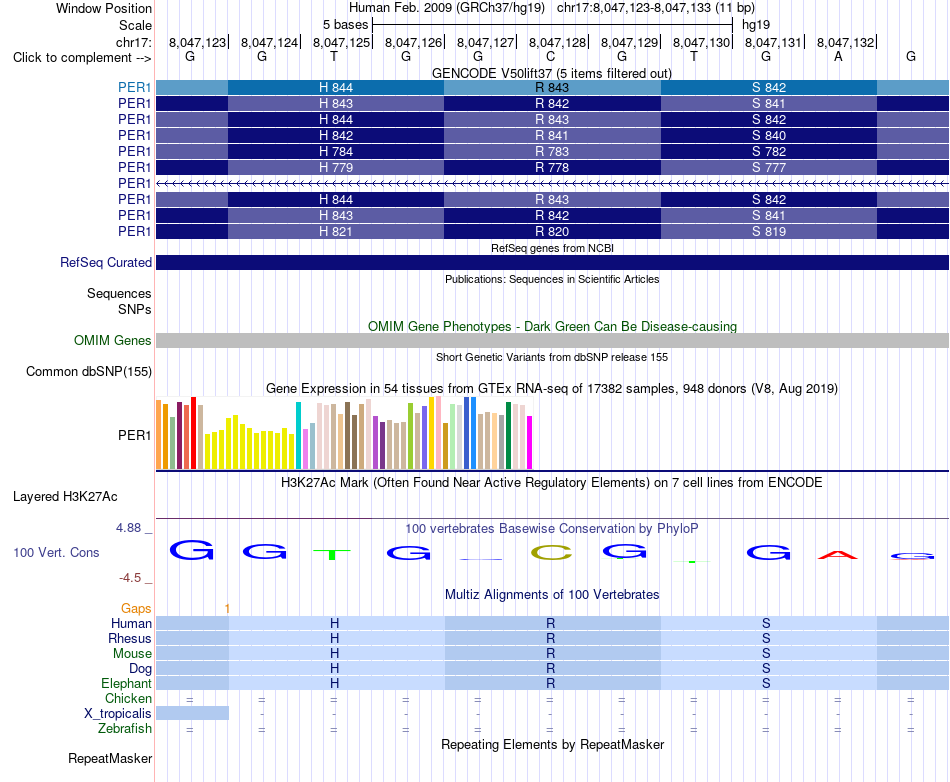Click the Sequences track label
This screenshot has width=950, height=782.
(119, 293)
